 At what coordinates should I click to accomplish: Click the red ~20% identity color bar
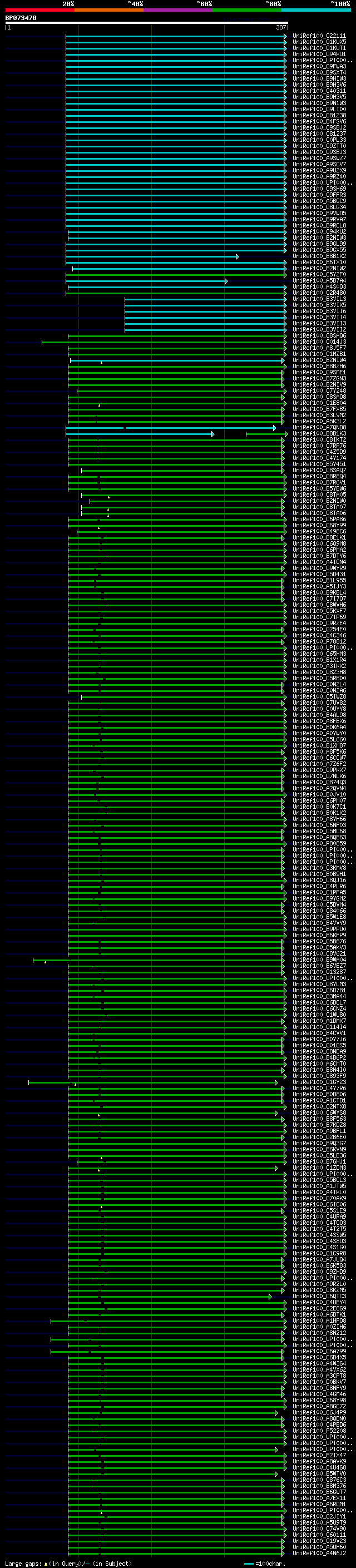point(39,10)
